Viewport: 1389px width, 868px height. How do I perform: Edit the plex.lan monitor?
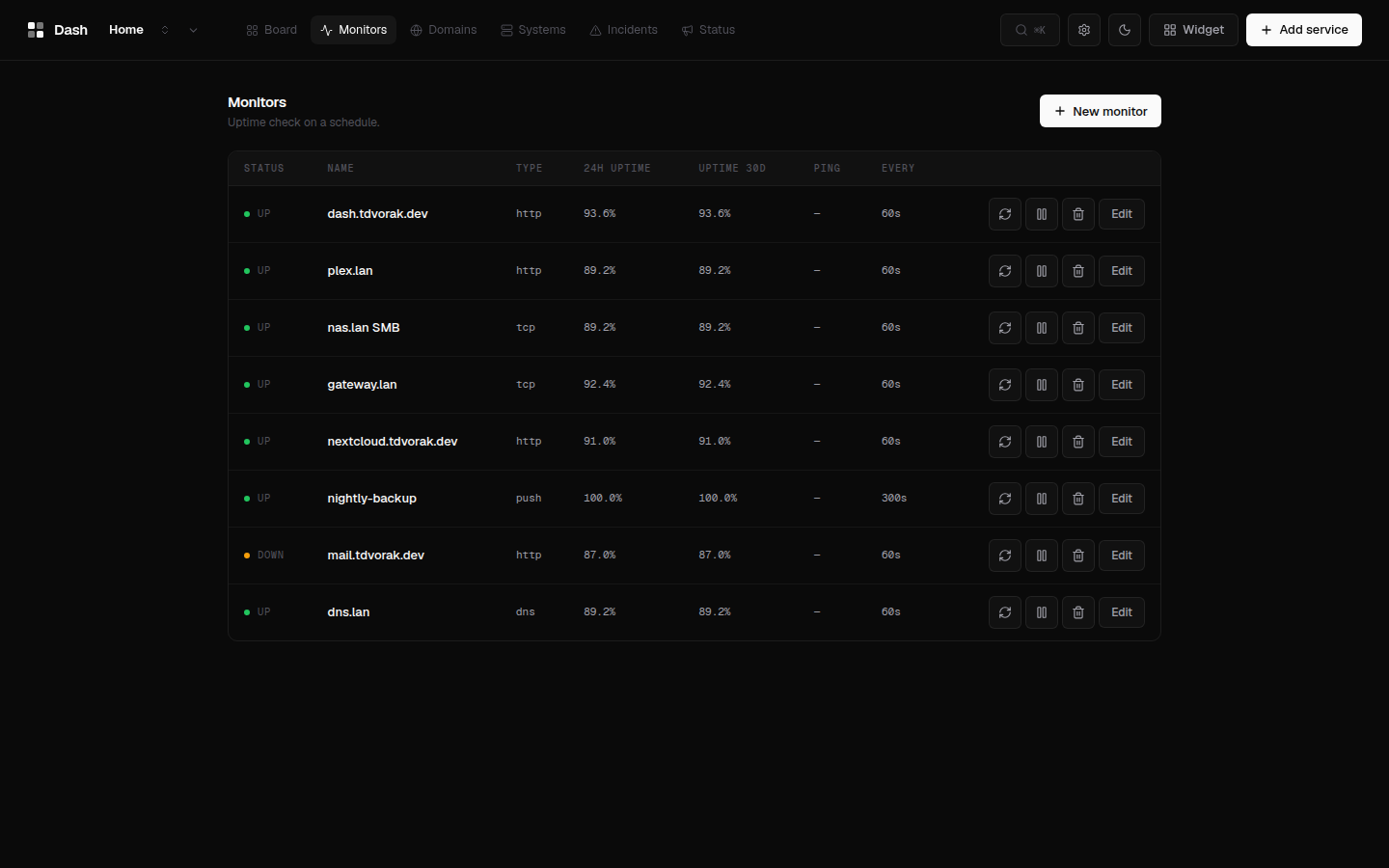1122,271
